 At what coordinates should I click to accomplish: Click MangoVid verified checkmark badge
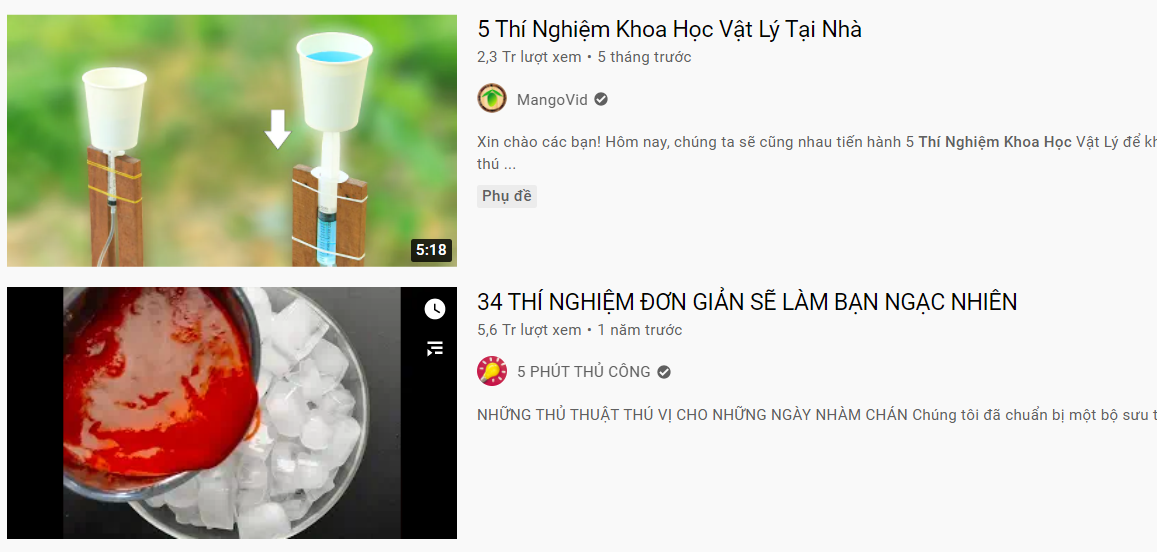click(x=601, y=100)
